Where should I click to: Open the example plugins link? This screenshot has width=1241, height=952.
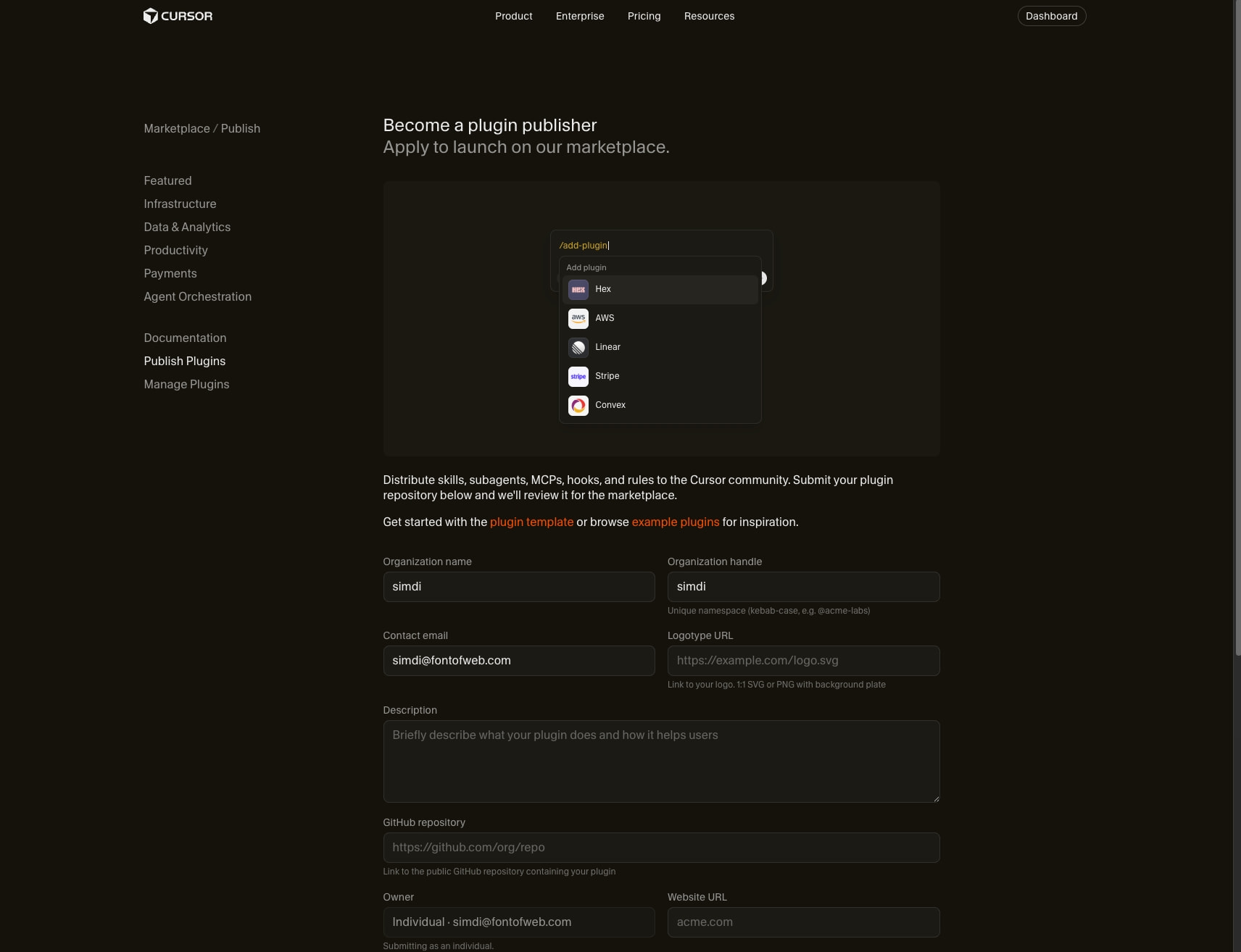tap(676, 522)
